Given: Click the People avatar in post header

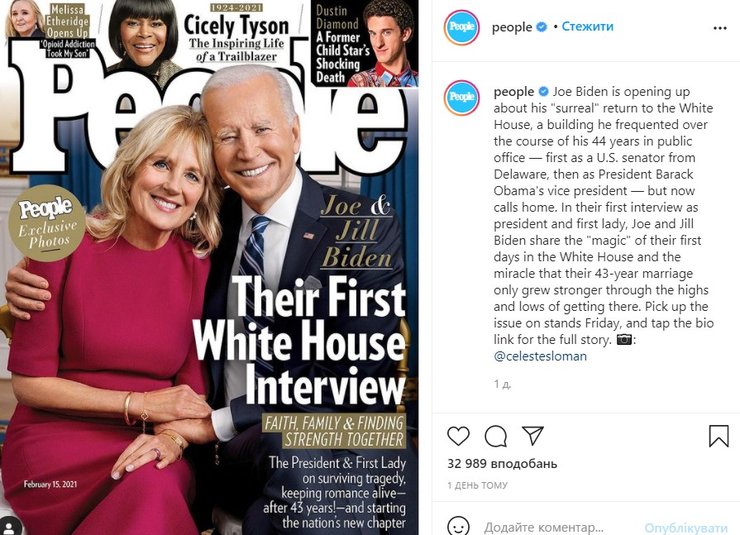Looking at the screenshot, I should tap(462, 27).
